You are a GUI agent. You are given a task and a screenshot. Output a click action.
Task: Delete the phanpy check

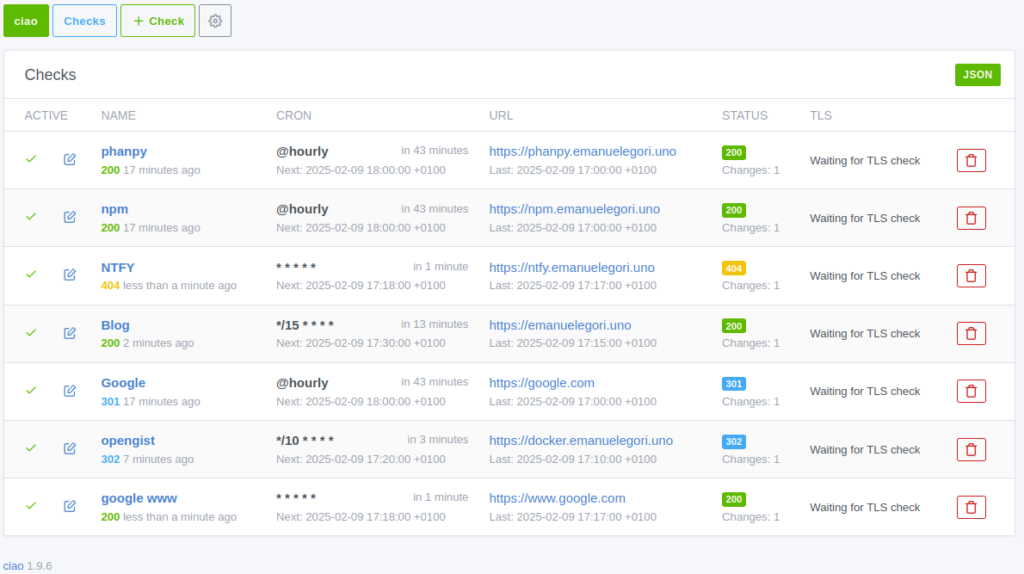(x=971, y=161)
